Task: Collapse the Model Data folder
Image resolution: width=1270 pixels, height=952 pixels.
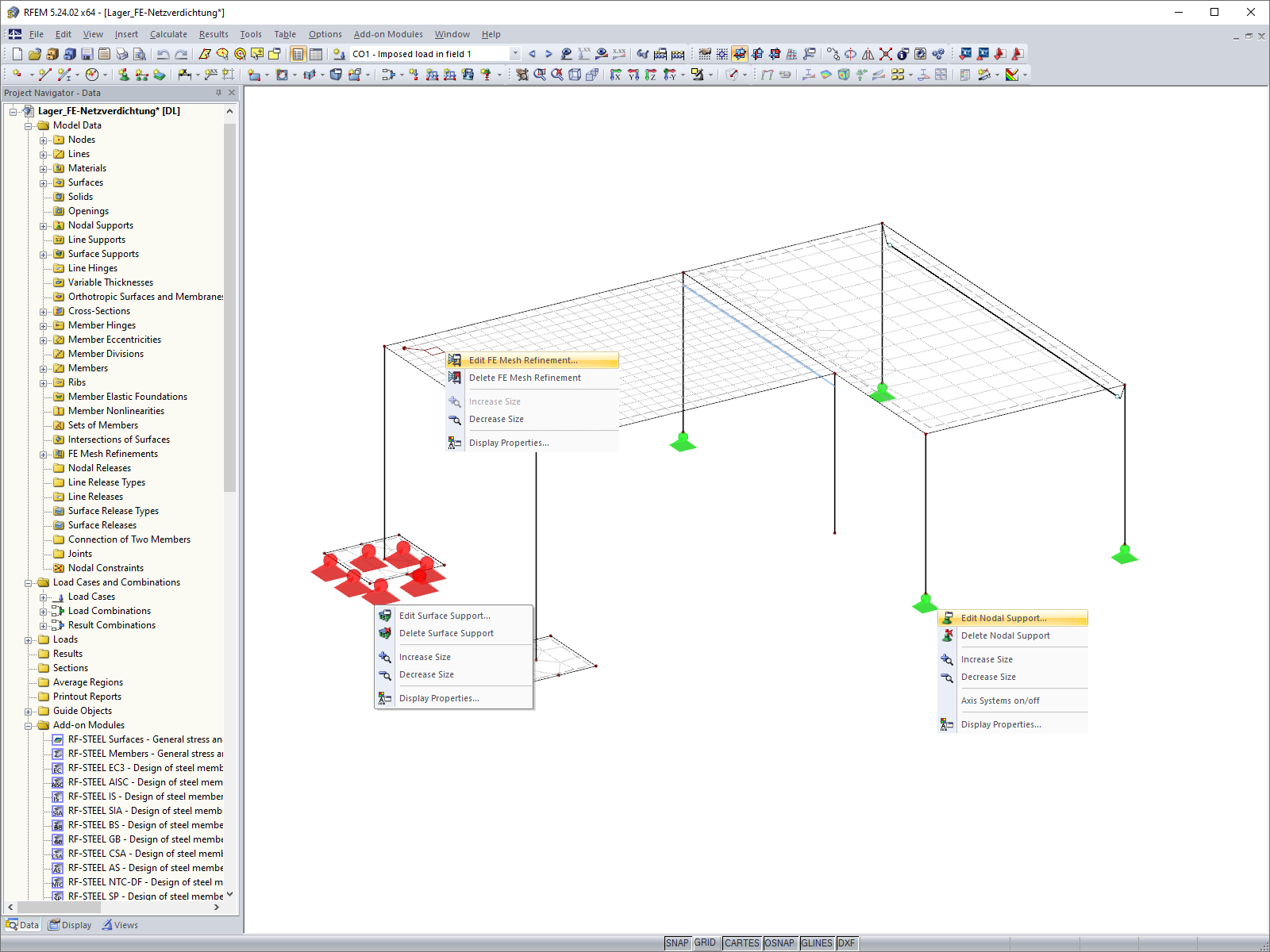Action: coord(29,125)
